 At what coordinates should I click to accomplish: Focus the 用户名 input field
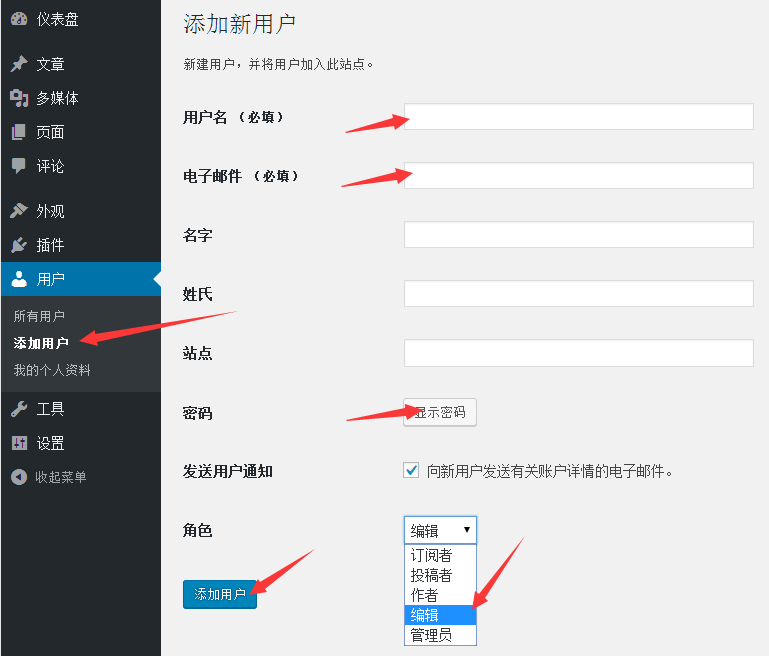pos(579,117)
